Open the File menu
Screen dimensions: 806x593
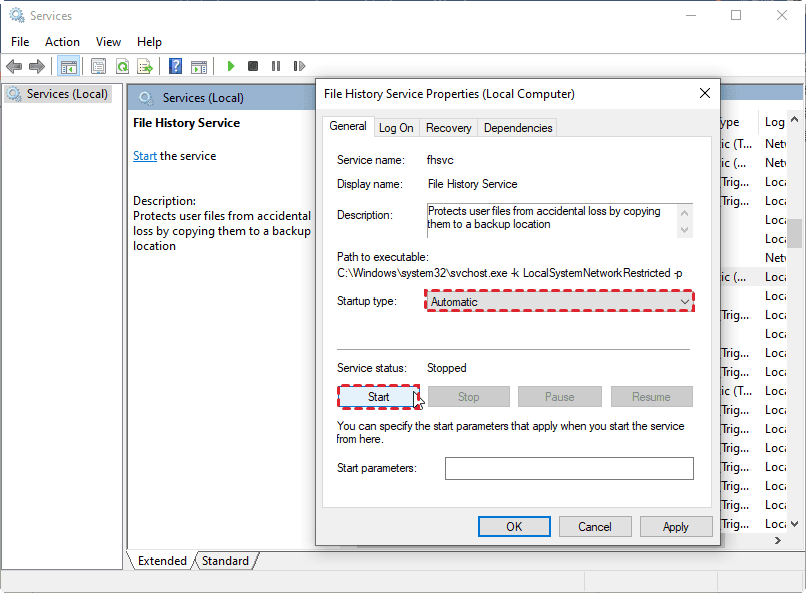(20, 42)
